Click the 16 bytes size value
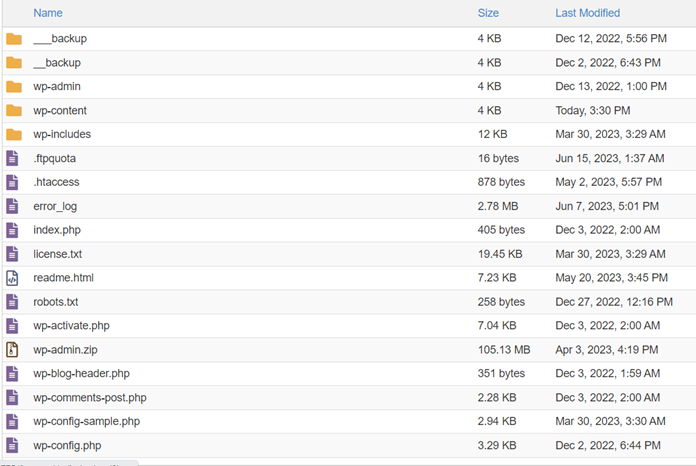The image size is (696, 466). (498, 158)
